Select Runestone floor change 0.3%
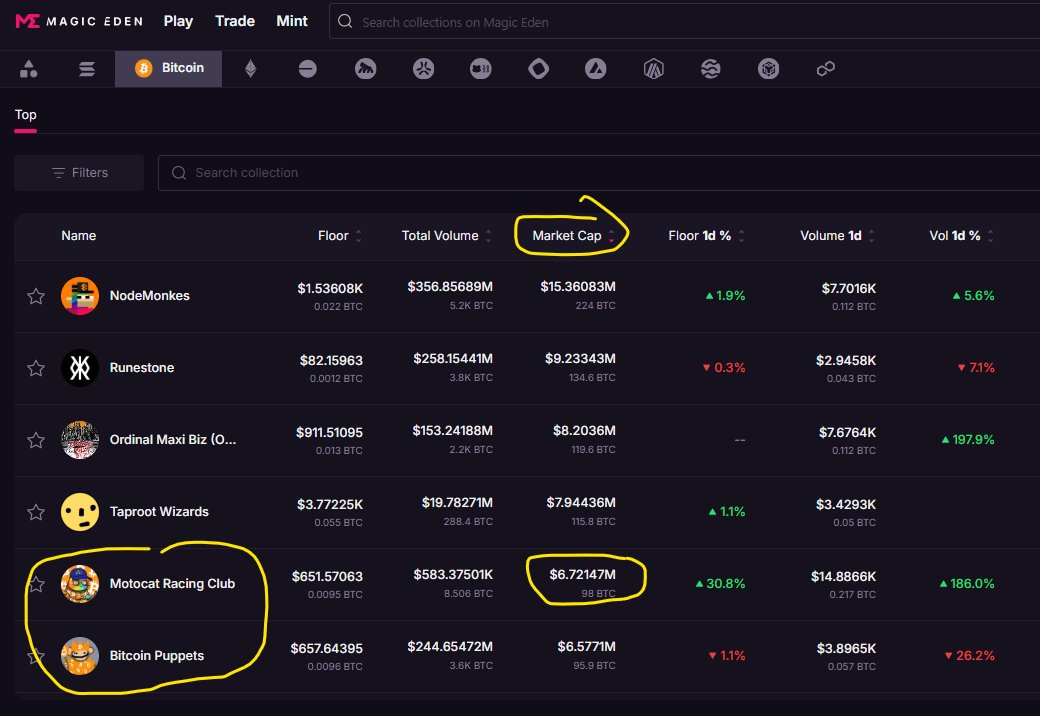 [x=724, y=367]
